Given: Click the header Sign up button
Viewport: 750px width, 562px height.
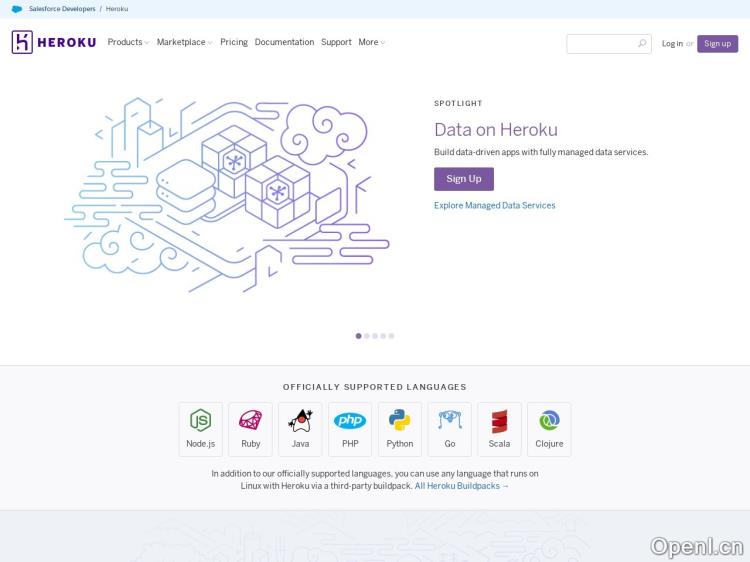Looking at the screenshot, I should pos(717,44).
